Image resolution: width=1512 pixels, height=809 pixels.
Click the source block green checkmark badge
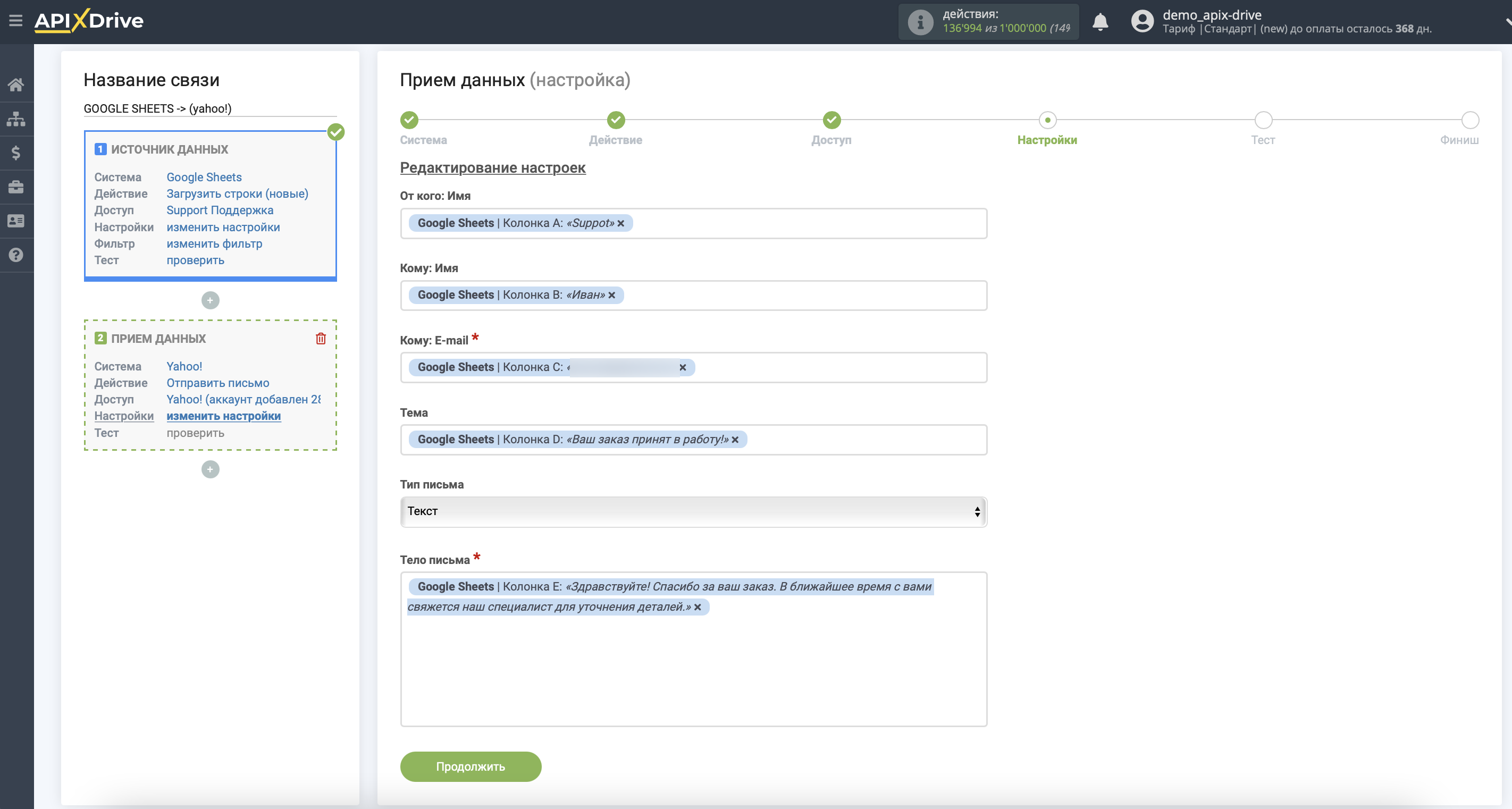(336, 132)
